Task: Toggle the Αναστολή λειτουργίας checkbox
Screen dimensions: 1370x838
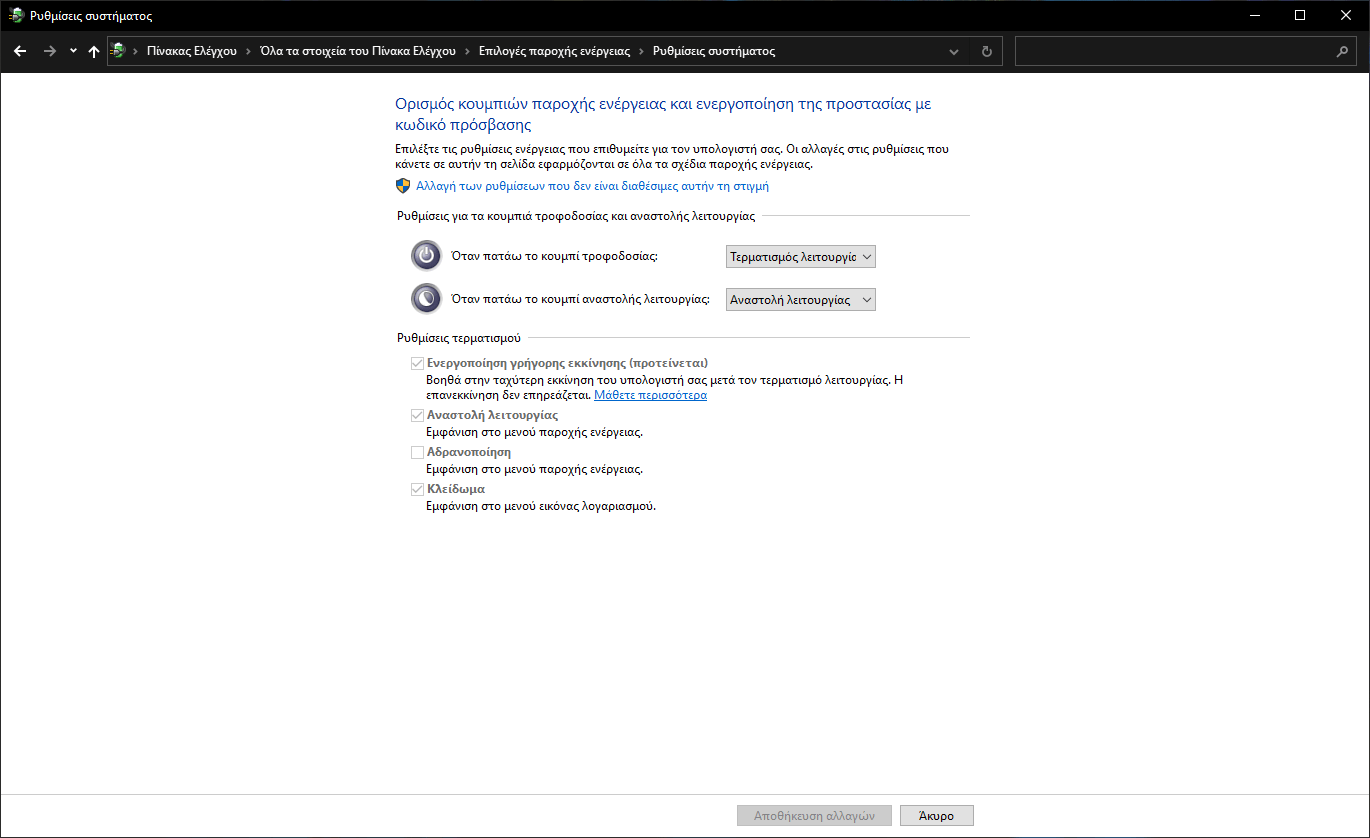Action: [417, 415]
